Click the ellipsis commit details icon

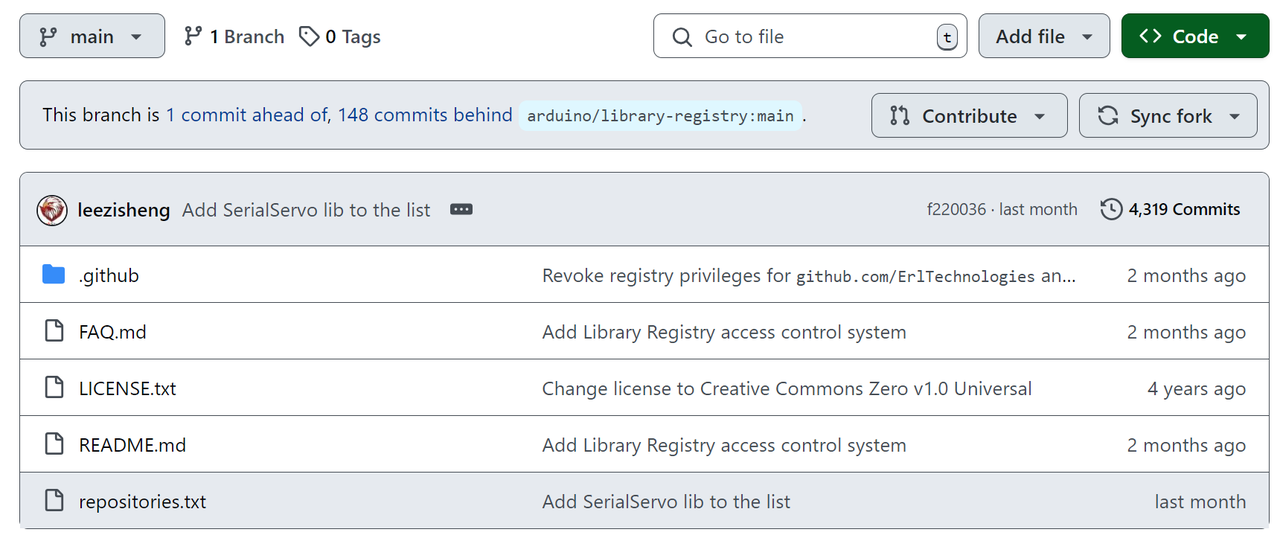tap(461, 210)
